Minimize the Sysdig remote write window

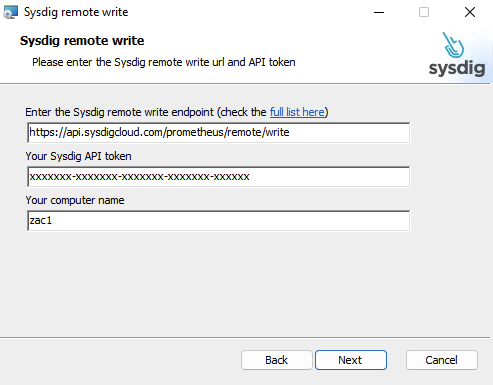coord(379,13)
